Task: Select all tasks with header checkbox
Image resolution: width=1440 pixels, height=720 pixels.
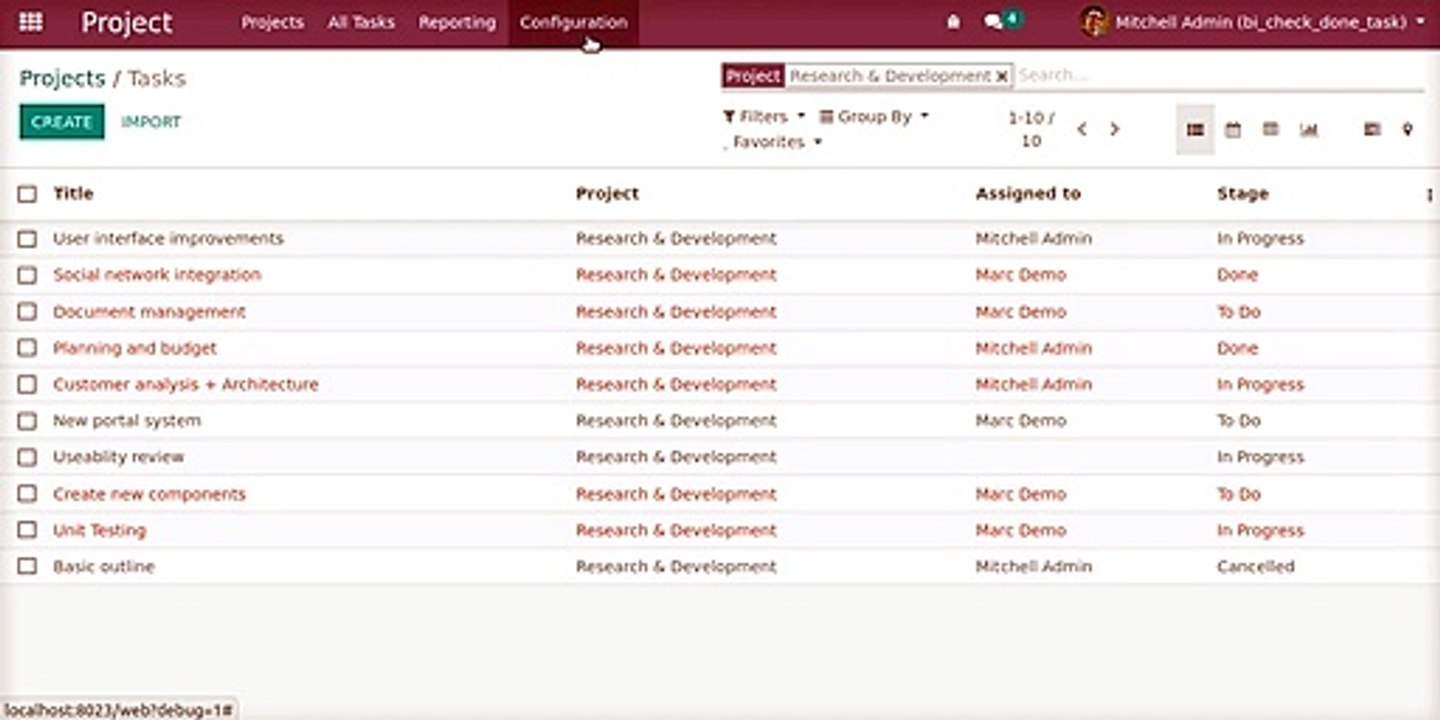Action: pos(27,194)
